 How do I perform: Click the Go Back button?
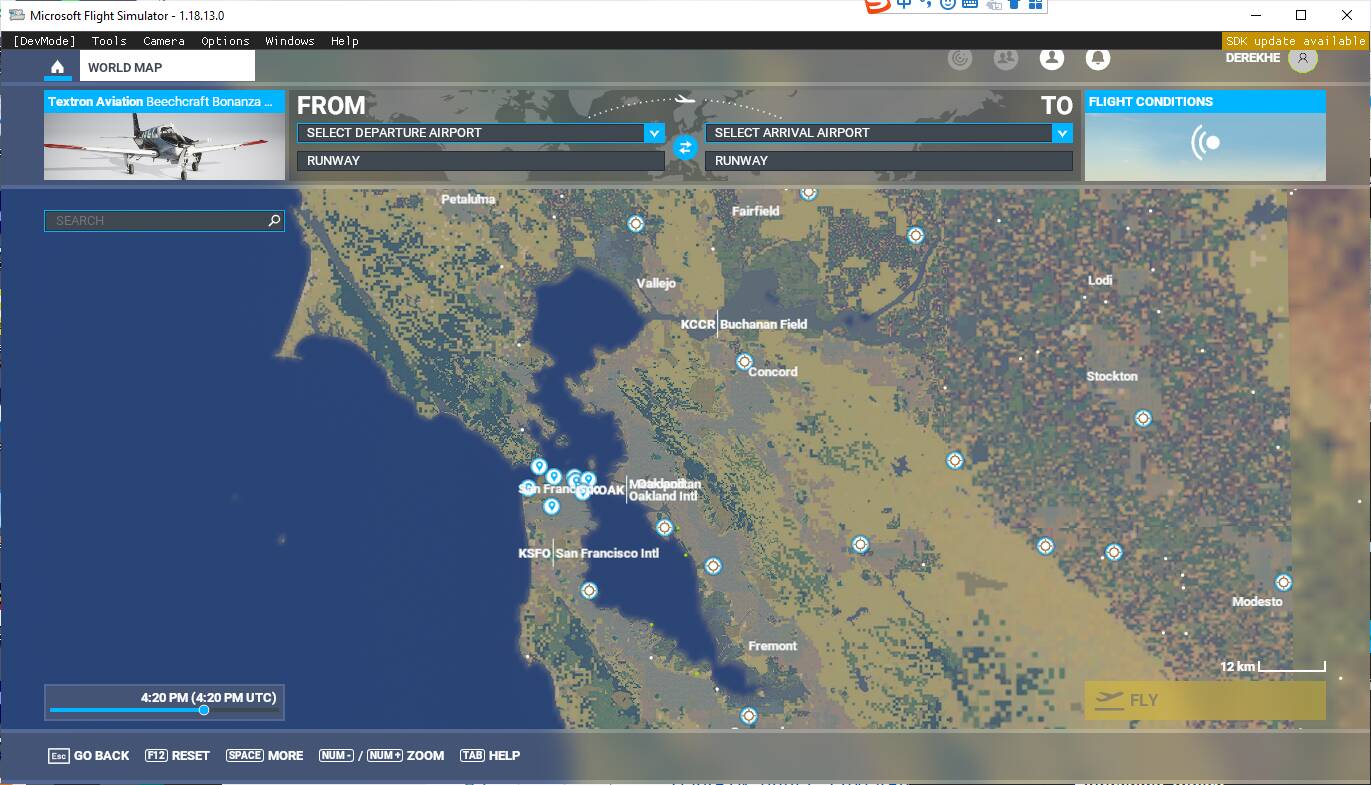(x=89, y=755)
